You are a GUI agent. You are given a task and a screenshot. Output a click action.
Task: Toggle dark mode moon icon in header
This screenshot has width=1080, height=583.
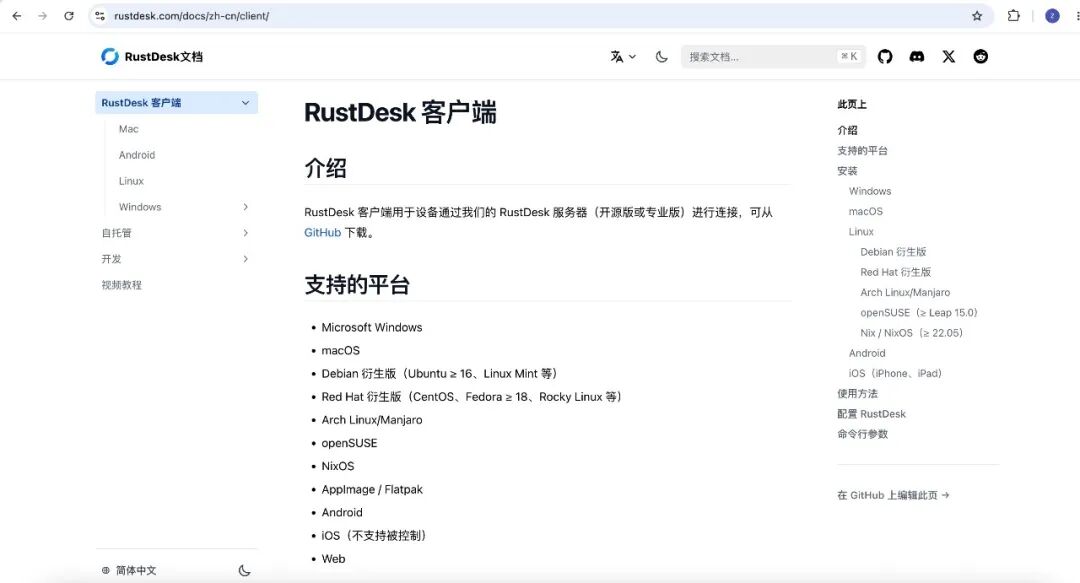(662, 57)
